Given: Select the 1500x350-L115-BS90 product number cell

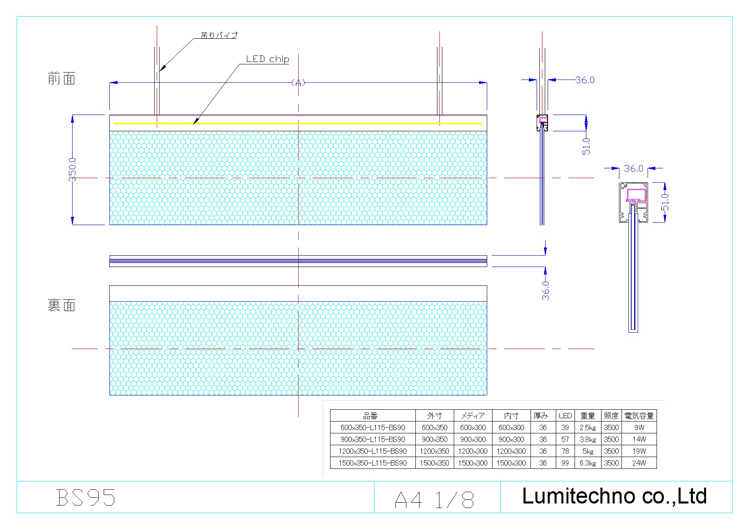Looking at the screenshot, I should 372,463.
